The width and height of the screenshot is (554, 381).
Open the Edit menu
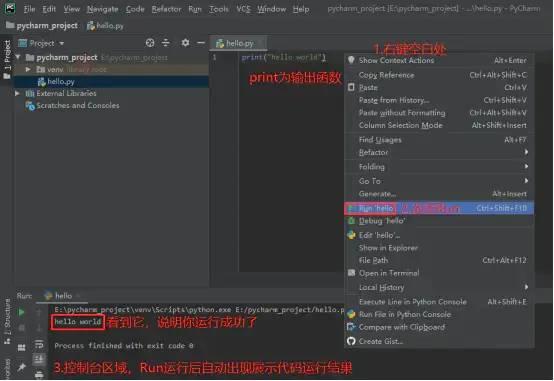coord(49,9)
